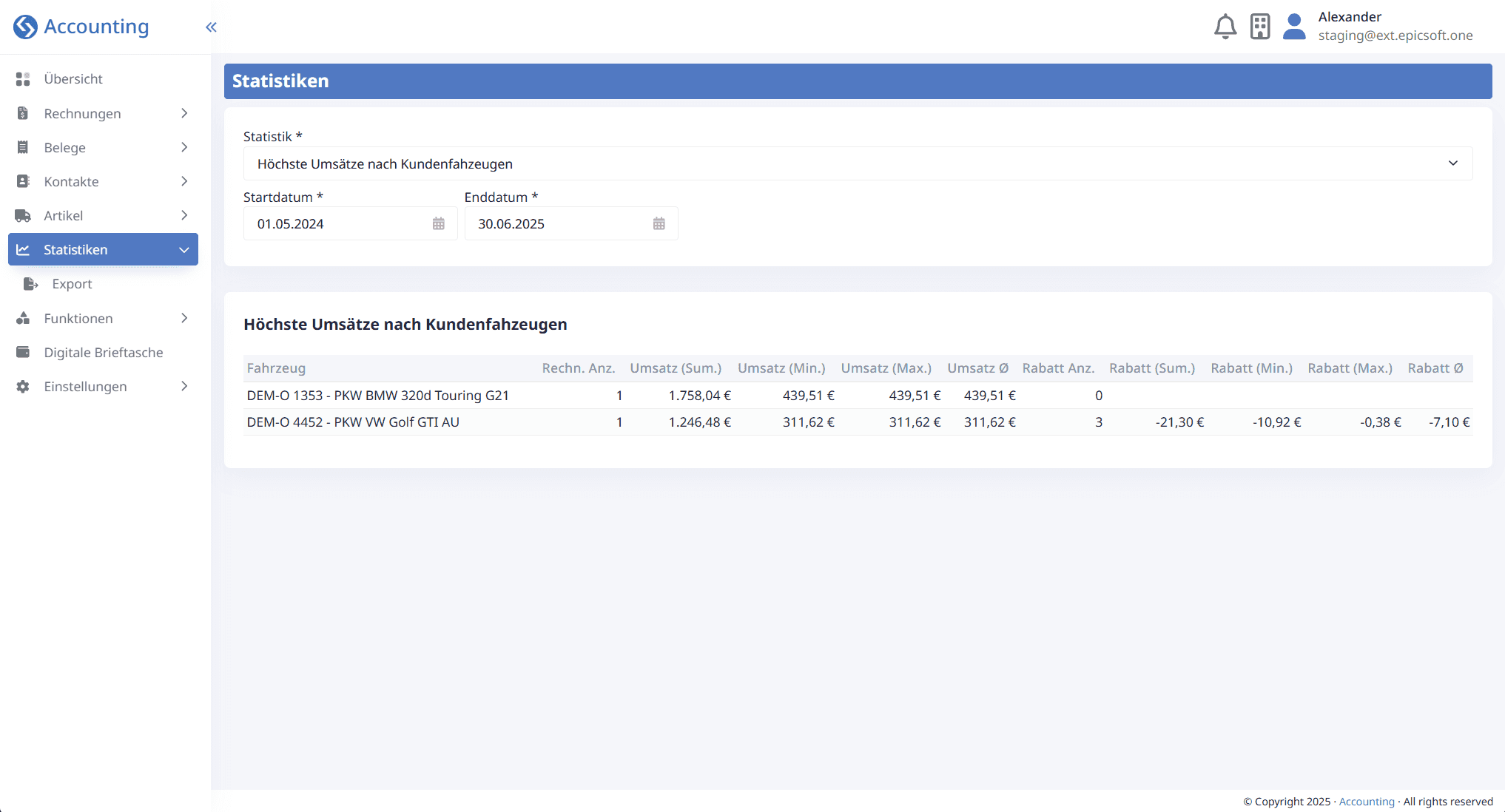The height and width of the screenshot is (812, 1505).
Task: Expand the Artikel submenu chevron
Action: tap(184, 215)
